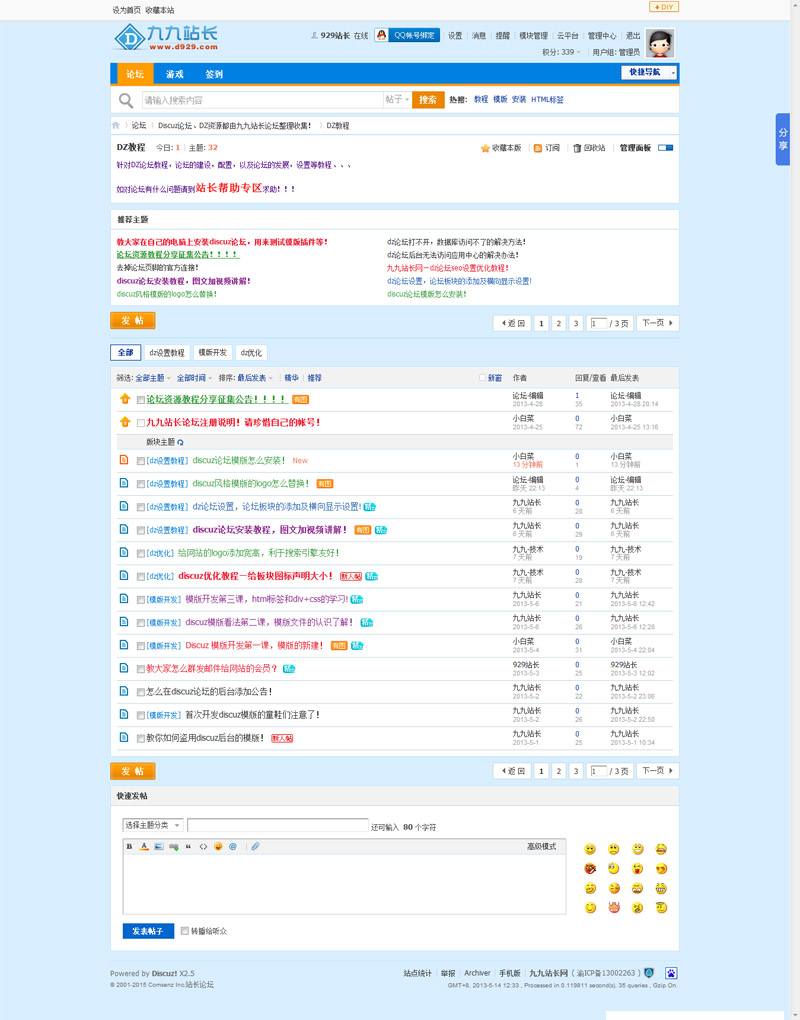This screenshot has height=1020, width=800.
Task: Expand the 全部时间 filter dropdown
Action: [194, 378]
